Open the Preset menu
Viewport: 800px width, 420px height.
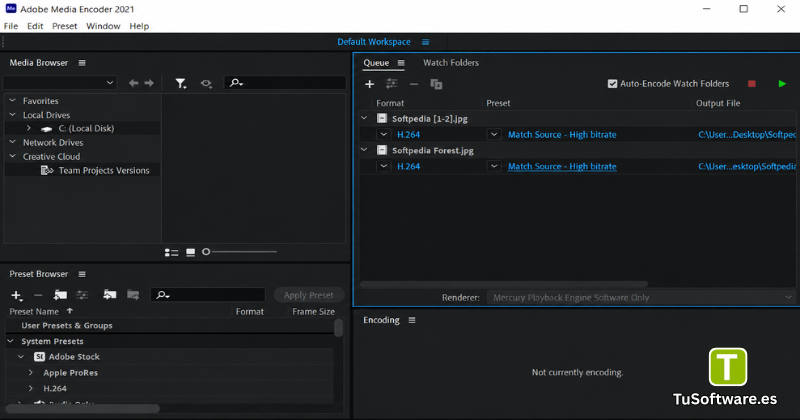click(x=64, y=26)
